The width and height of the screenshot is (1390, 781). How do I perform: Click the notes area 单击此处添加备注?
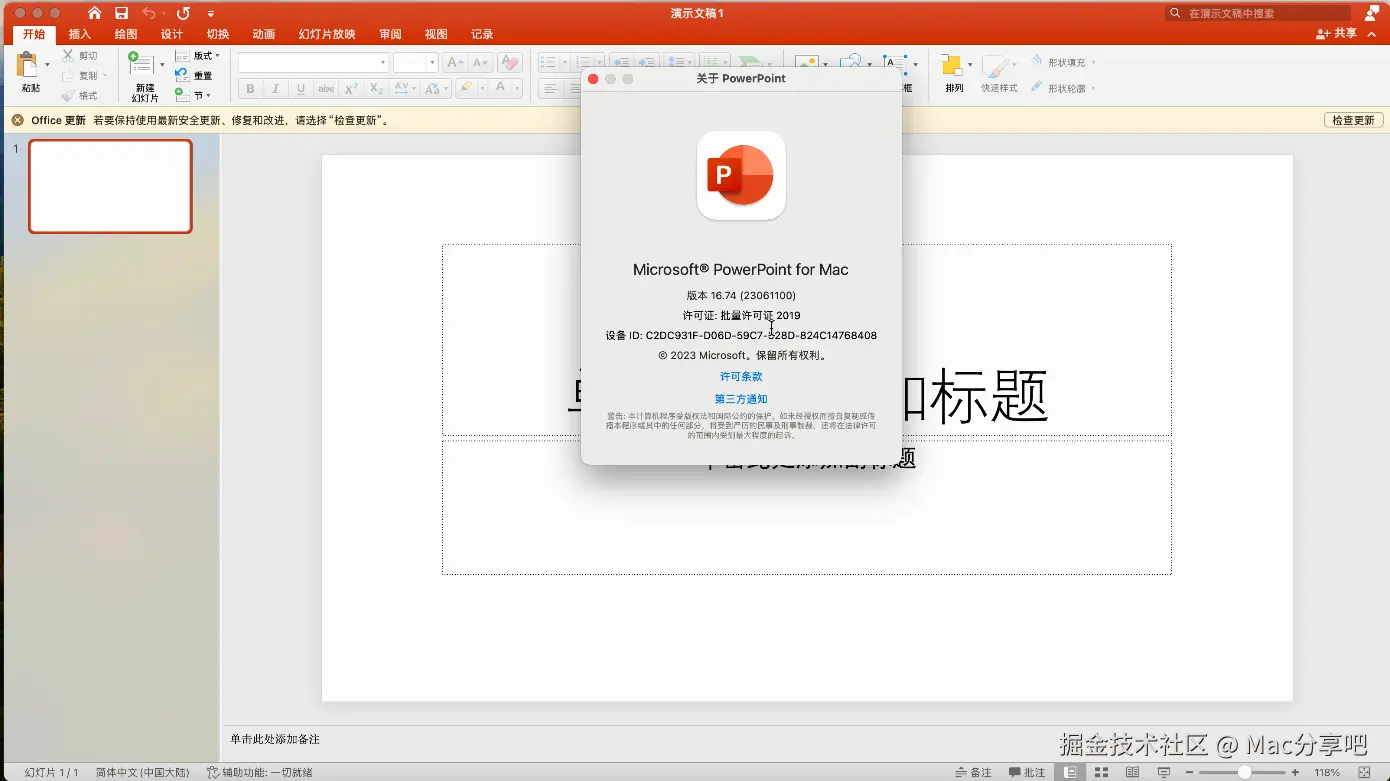pyautogui.click(x=275, y=739)
